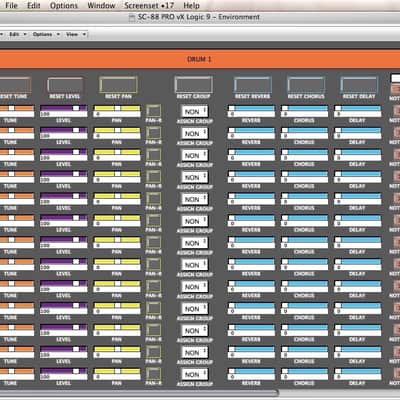The height and width of the screenshot is (400, 400).
Task: Click the bottom row's blue CHORUS slider
Action: 304,374
